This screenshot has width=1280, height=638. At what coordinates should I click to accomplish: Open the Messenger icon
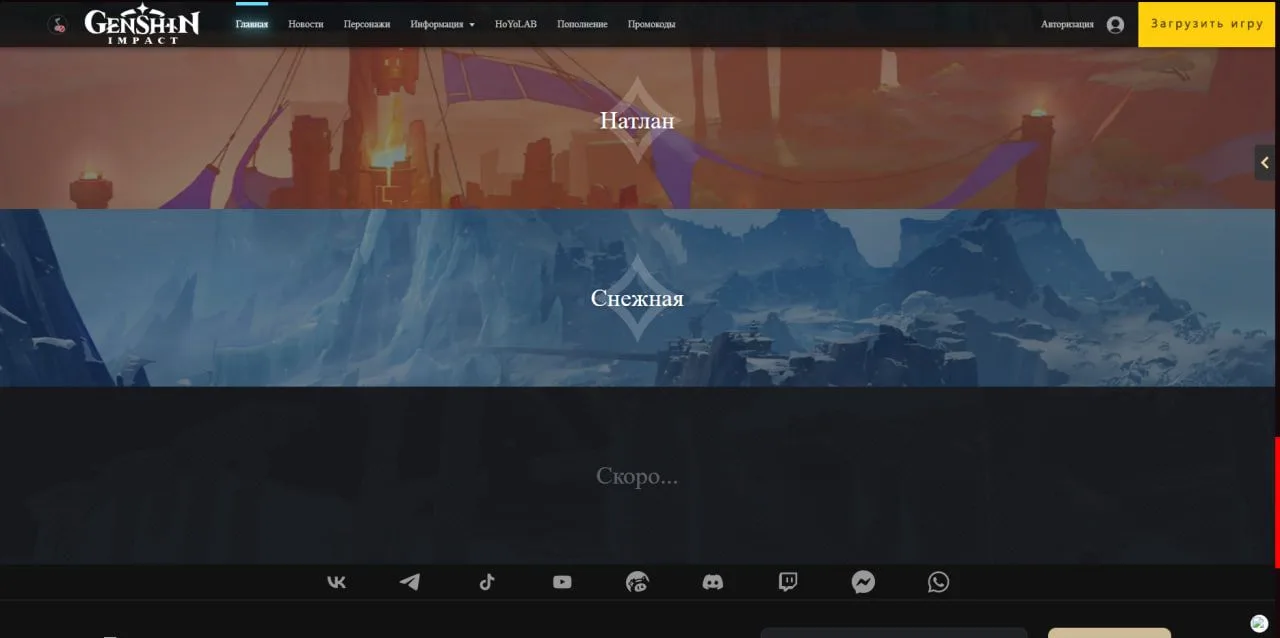pos(863,582)
